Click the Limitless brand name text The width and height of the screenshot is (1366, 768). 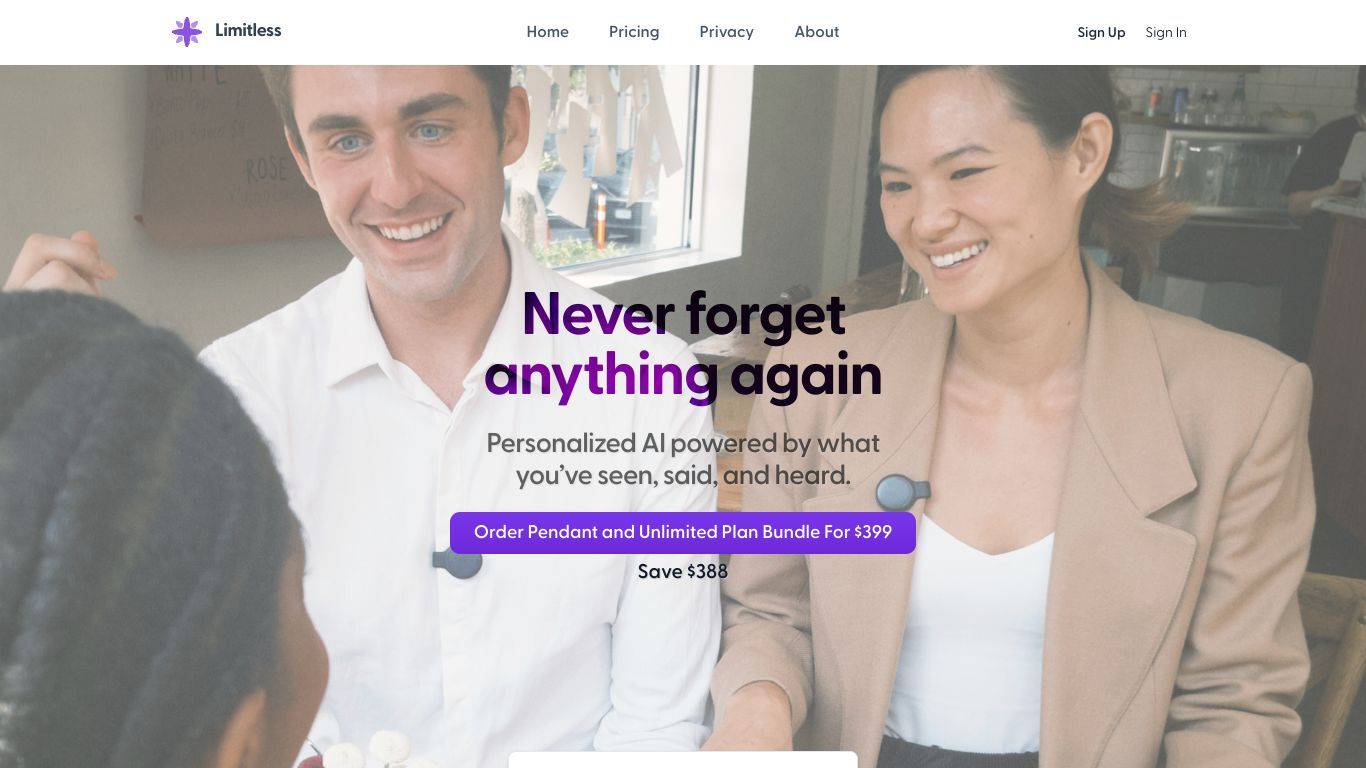pyautogui.click(x=248, y=30)
